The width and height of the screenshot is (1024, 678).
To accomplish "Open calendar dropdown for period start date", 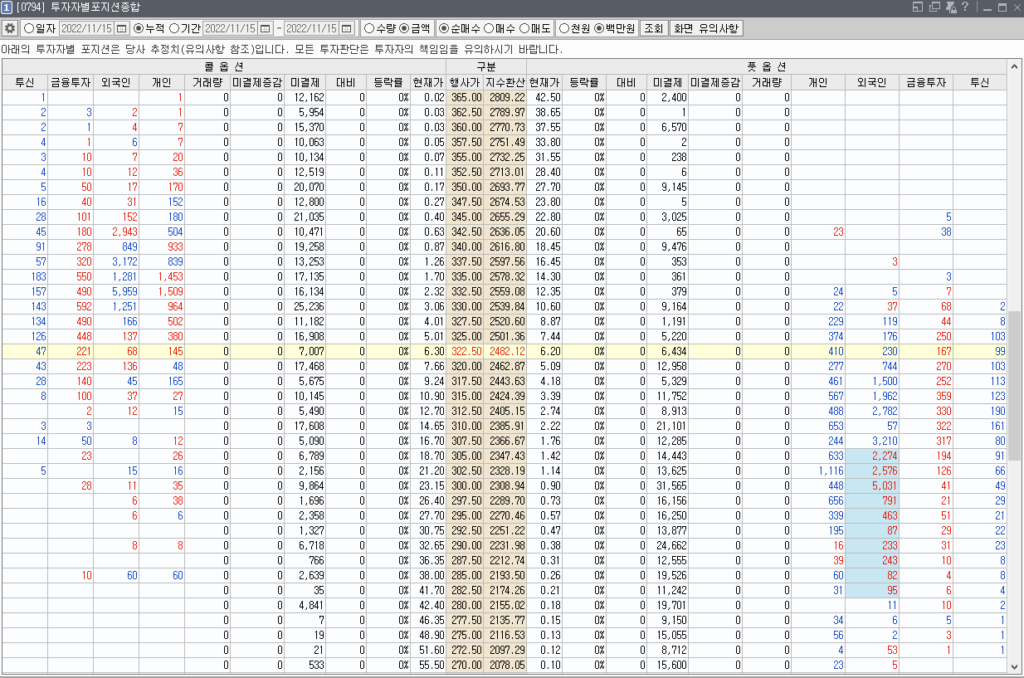I will 266,28.
